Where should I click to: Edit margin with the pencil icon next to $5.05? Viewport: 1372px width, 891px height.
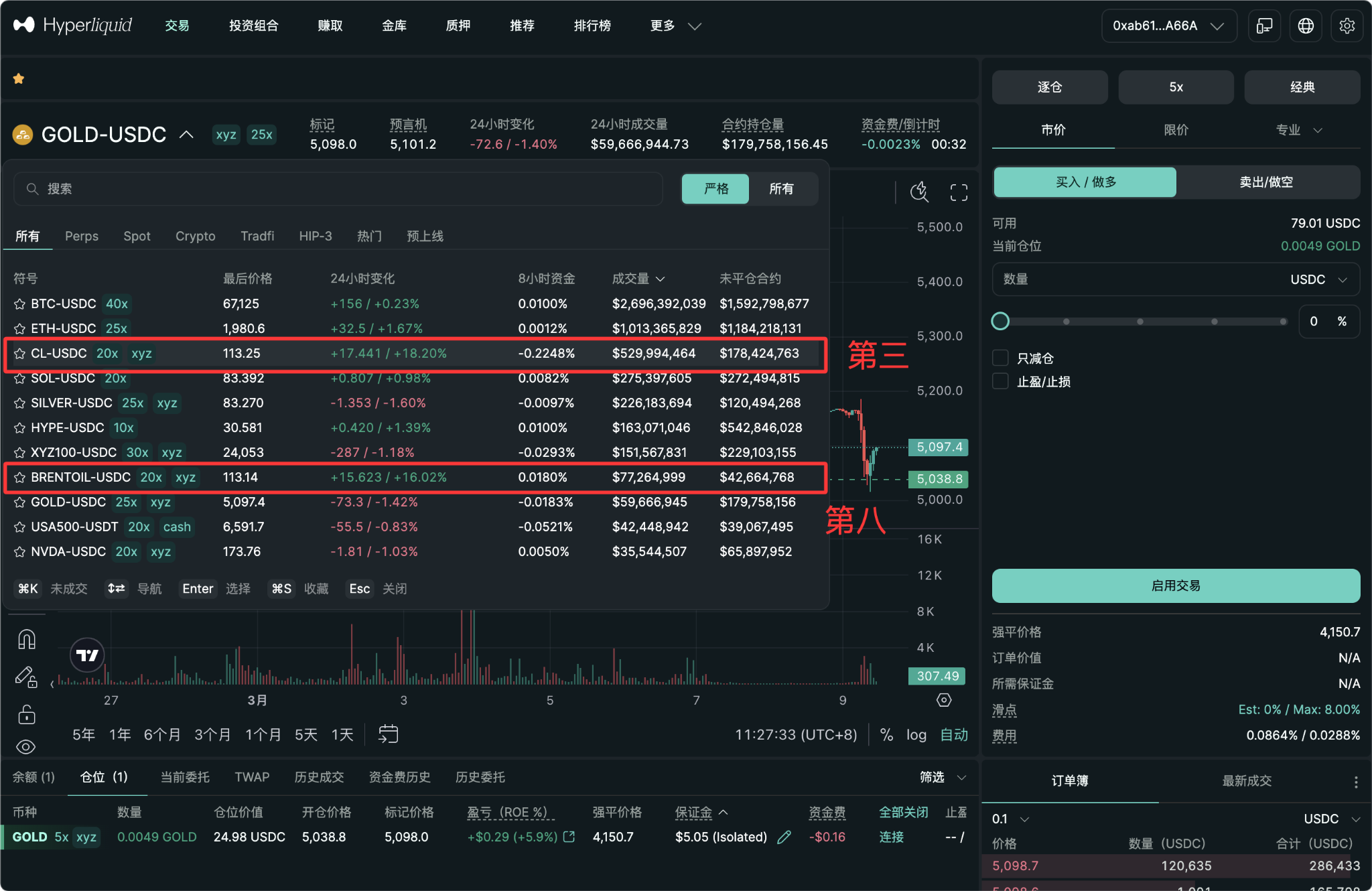point(784,837)
